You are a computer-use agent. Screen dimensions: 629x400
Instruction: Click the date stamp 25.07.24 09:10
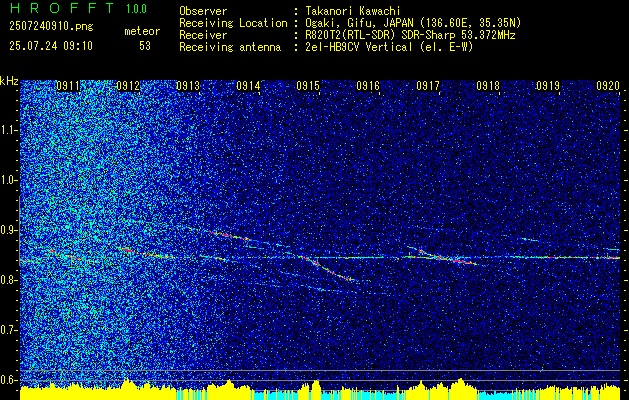coord(51,46)
